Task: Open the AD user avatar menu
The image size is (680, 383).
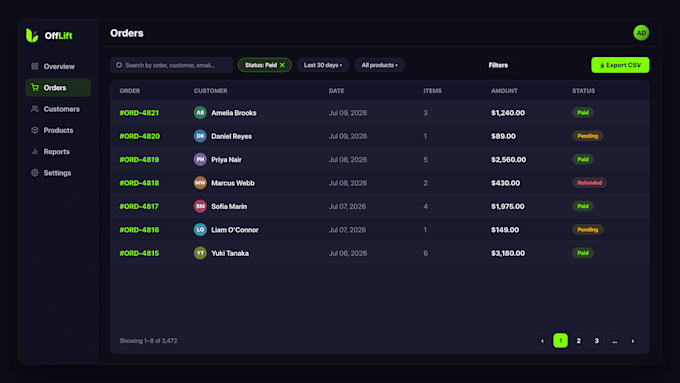Action: click(641, 33)
